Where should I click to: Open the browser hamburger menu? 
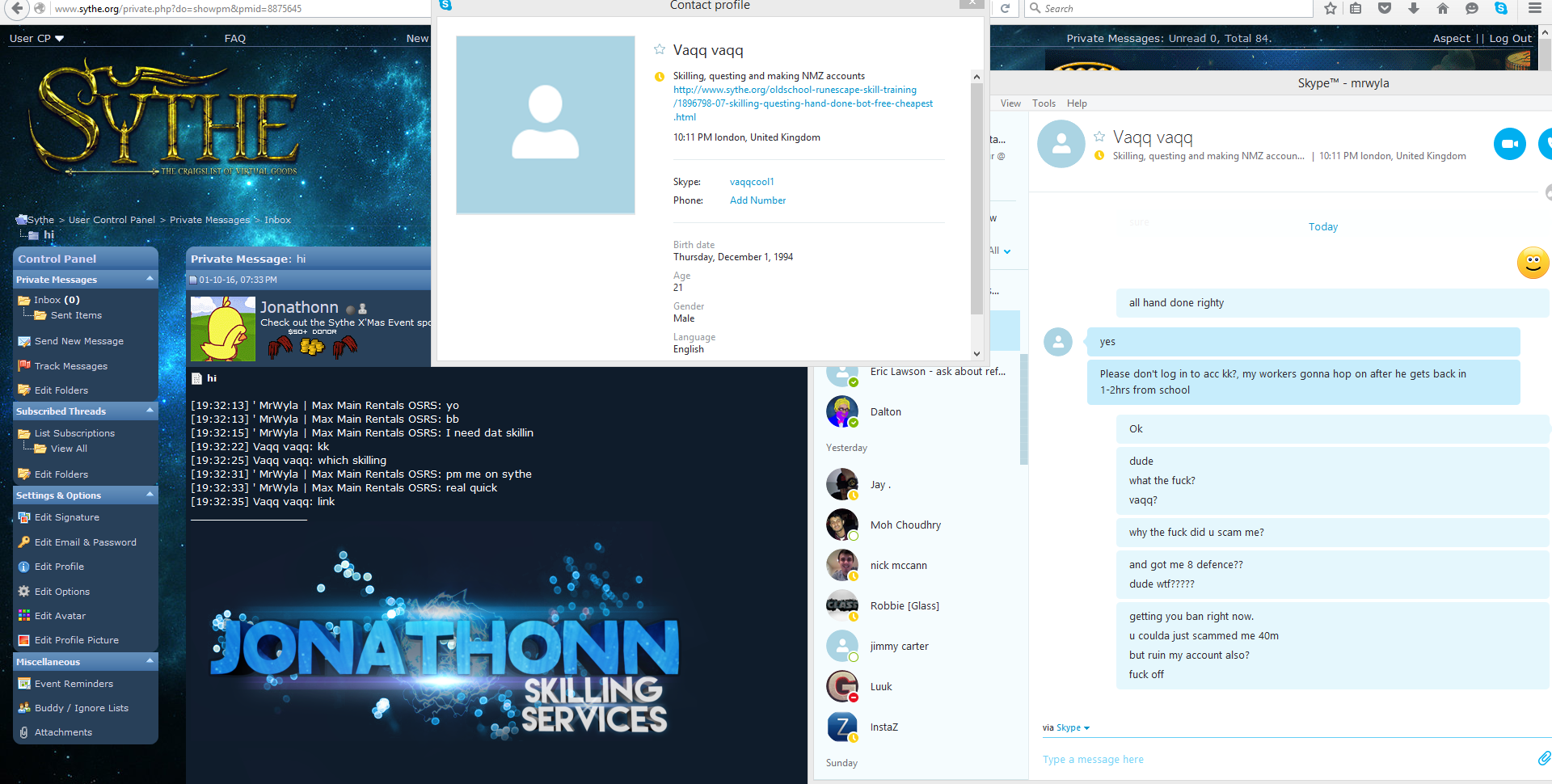pyautogui.click(x=1534, y=9)
